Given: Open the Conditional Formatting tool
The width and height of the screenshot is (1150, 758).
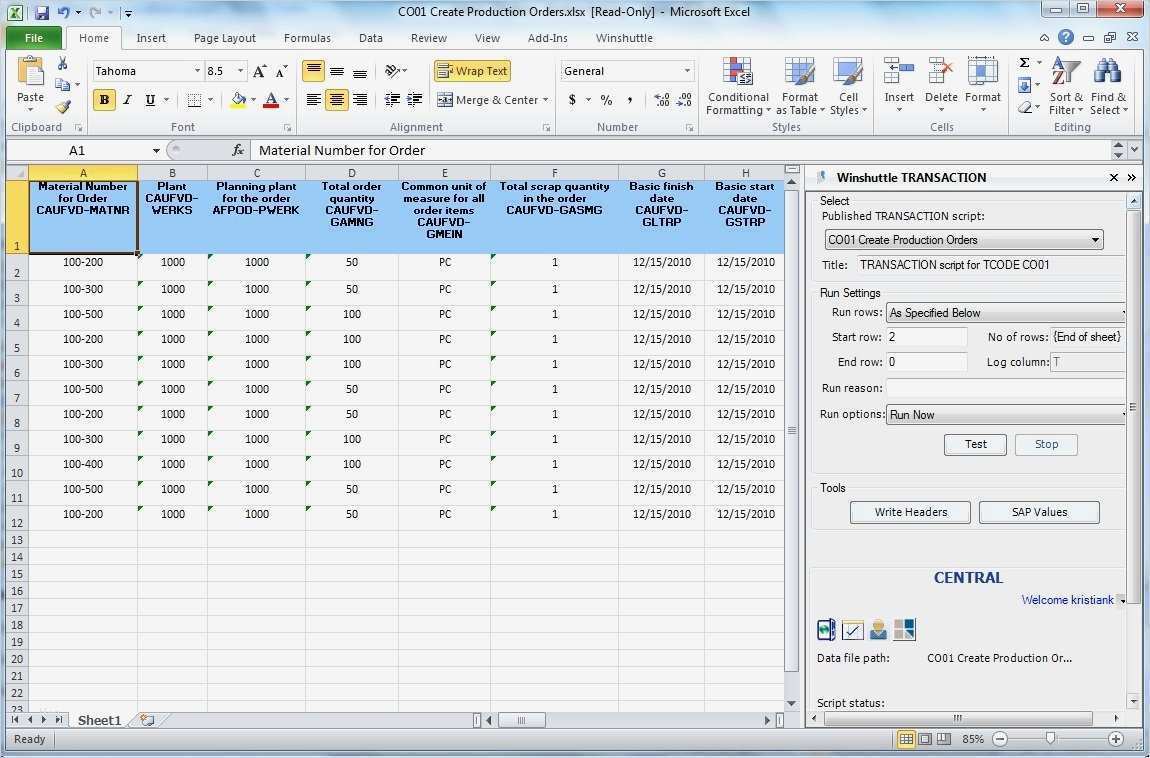Looking at the screenshot, I should click(x=737, y=88).
